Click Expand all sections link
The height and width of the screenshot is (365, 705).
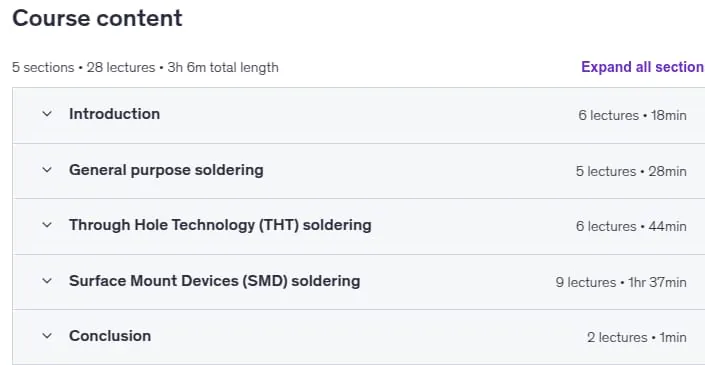643,67
